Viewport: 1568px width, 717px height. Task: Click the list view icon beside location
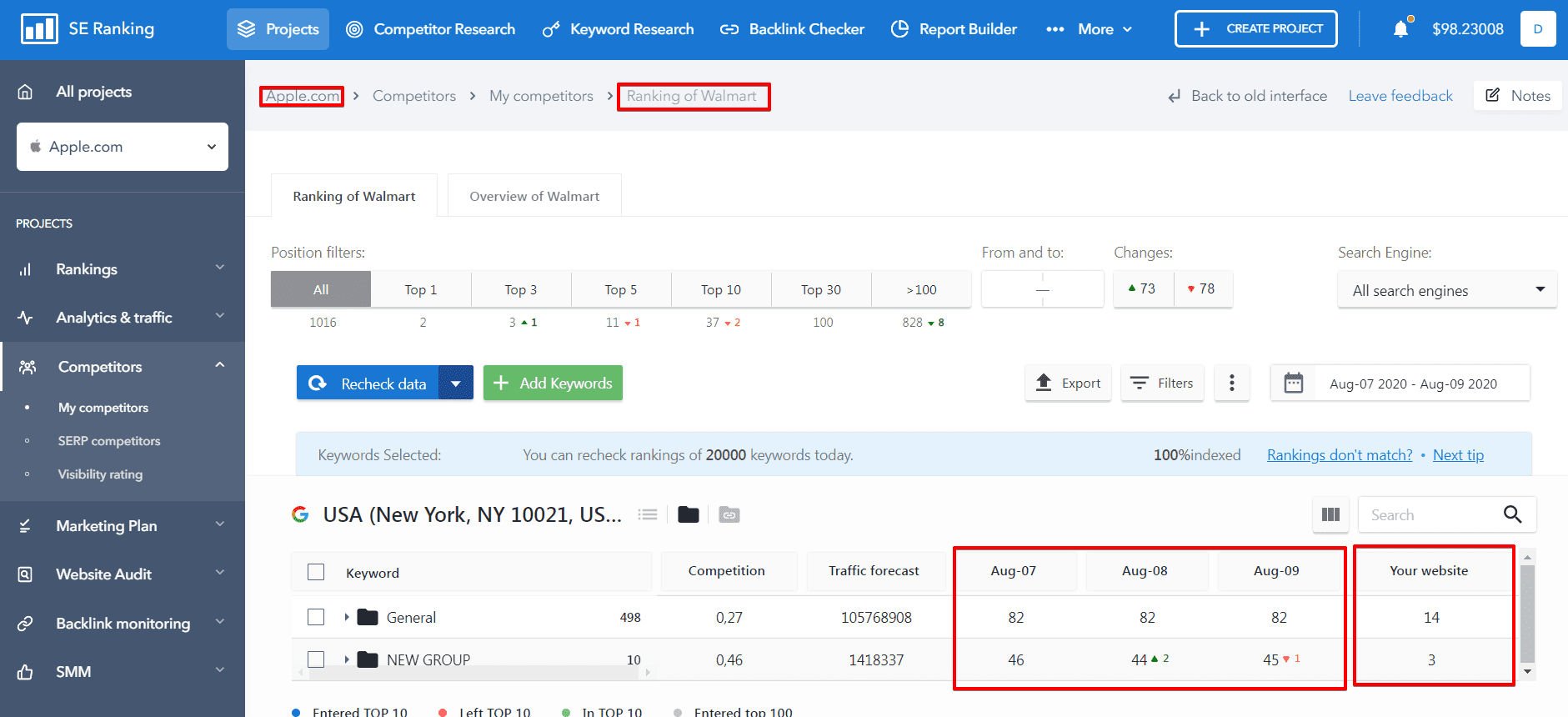click(648, 514)
